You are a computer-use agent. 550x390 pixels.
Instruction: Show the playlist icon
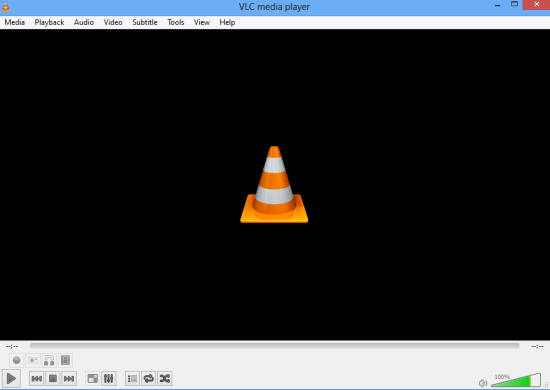(x=132, y=378)
